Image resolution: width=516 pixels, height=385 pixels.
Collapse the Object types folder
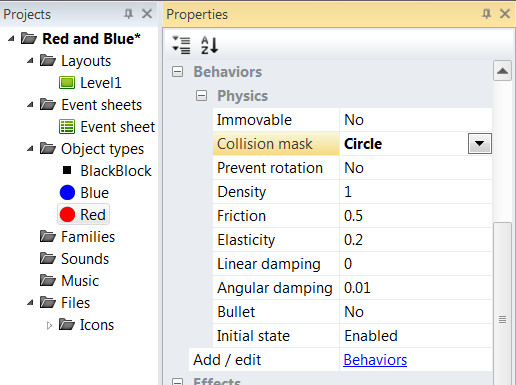(x=30, y=149)
